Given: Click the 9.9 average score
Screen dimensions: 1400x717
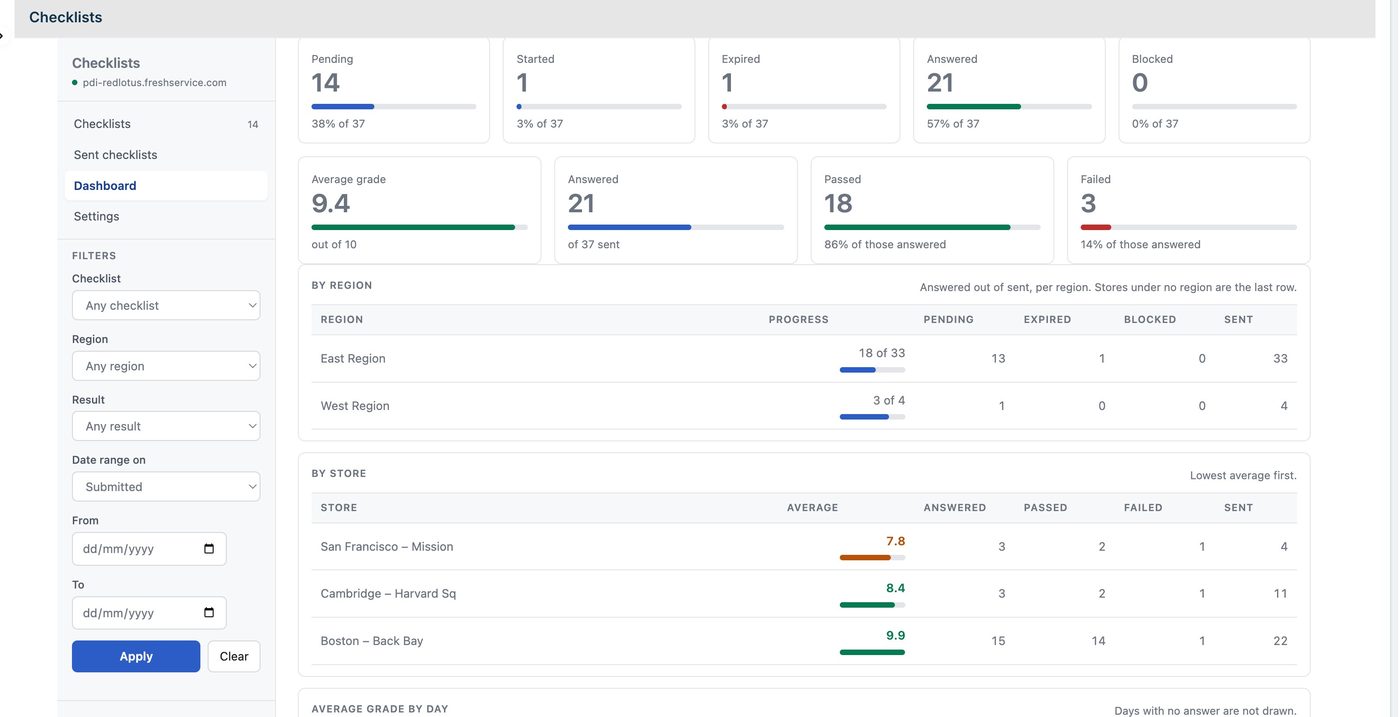Looking at the screenshot, I should pyautogui.click(x=895, y=635).
